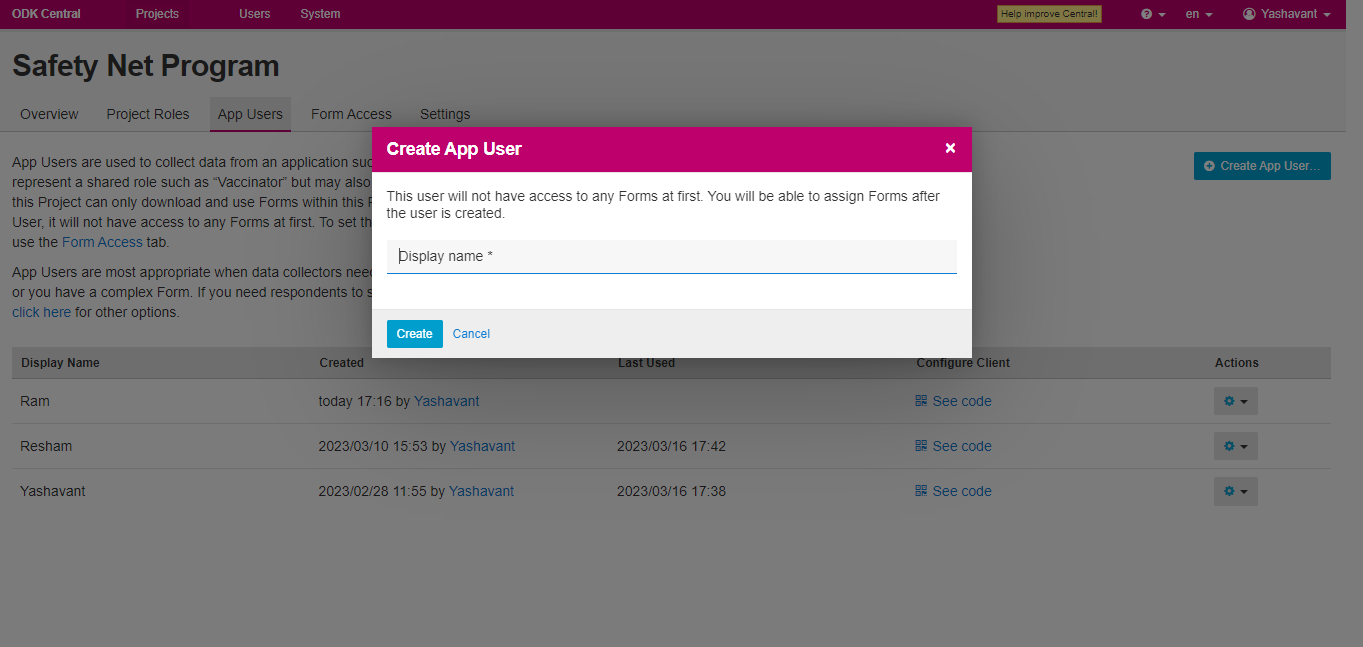Screen dimensions: 1363x647
Task: Go to Projects in top navigation
Action: pos(157,14)
